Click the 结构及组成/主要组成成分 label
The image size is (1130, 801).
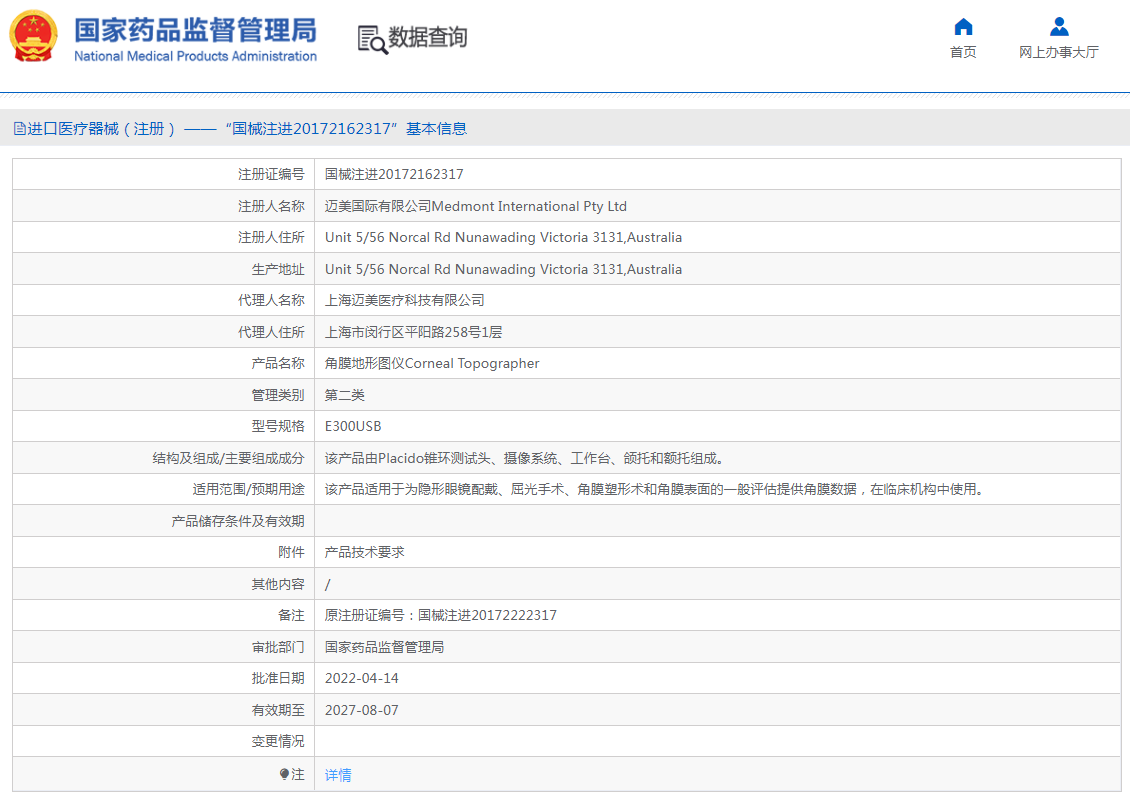(228, 458)
